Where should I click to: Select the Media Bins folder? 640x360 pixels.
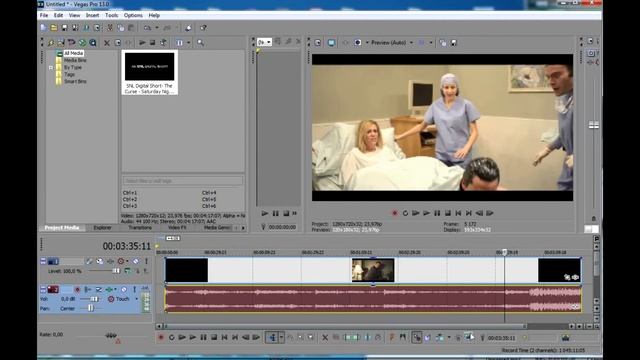75,60
